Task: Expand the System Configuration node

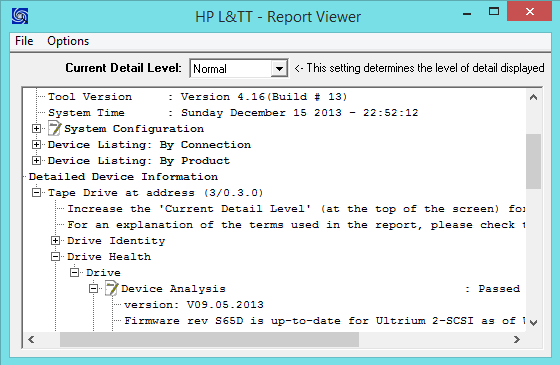Action: [36, 128]
